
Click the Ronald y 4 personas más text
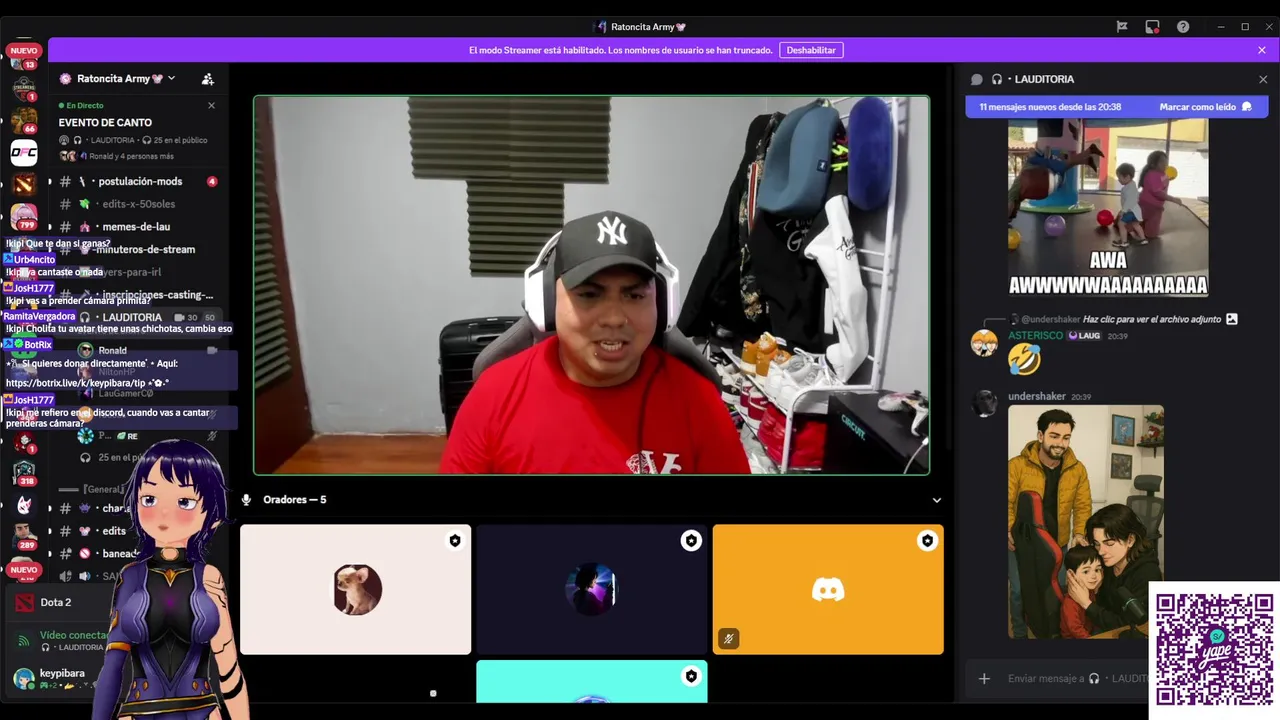pos(131,156)
